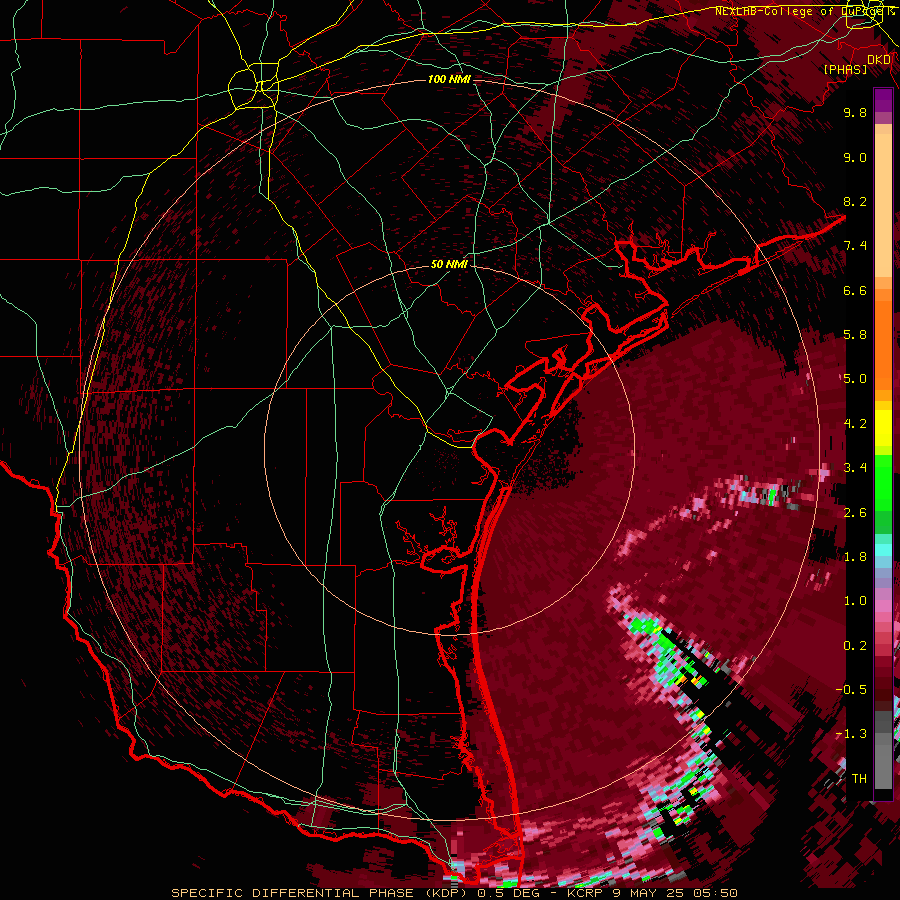Click the 9.8 value on the color scale
This screenshot has height=900, width=900.
[x=855, y=112]
